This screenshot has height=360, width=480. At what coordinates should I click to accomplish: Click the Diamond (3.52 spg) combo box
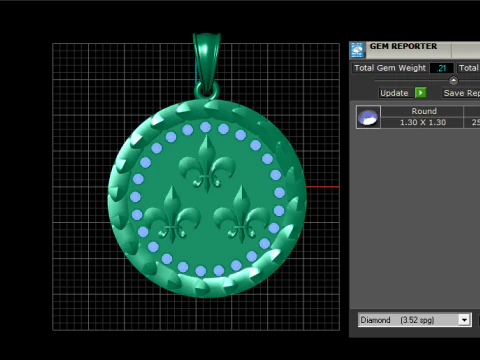[415, 320]
